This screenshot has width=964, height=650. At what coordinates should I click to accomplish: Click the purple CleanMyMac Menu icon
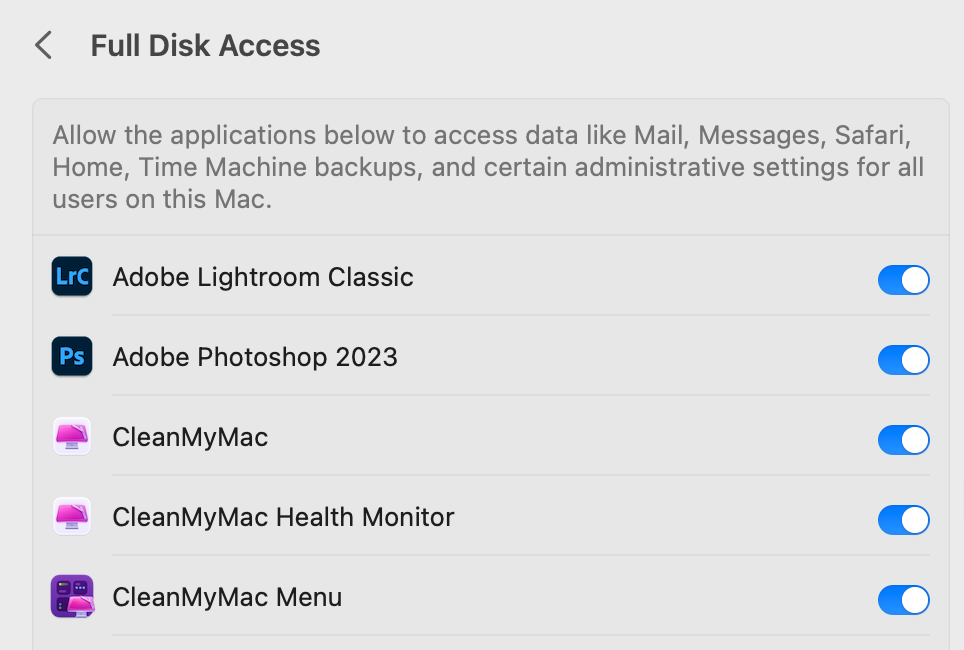pyautogui.click(x=72, y=597)
